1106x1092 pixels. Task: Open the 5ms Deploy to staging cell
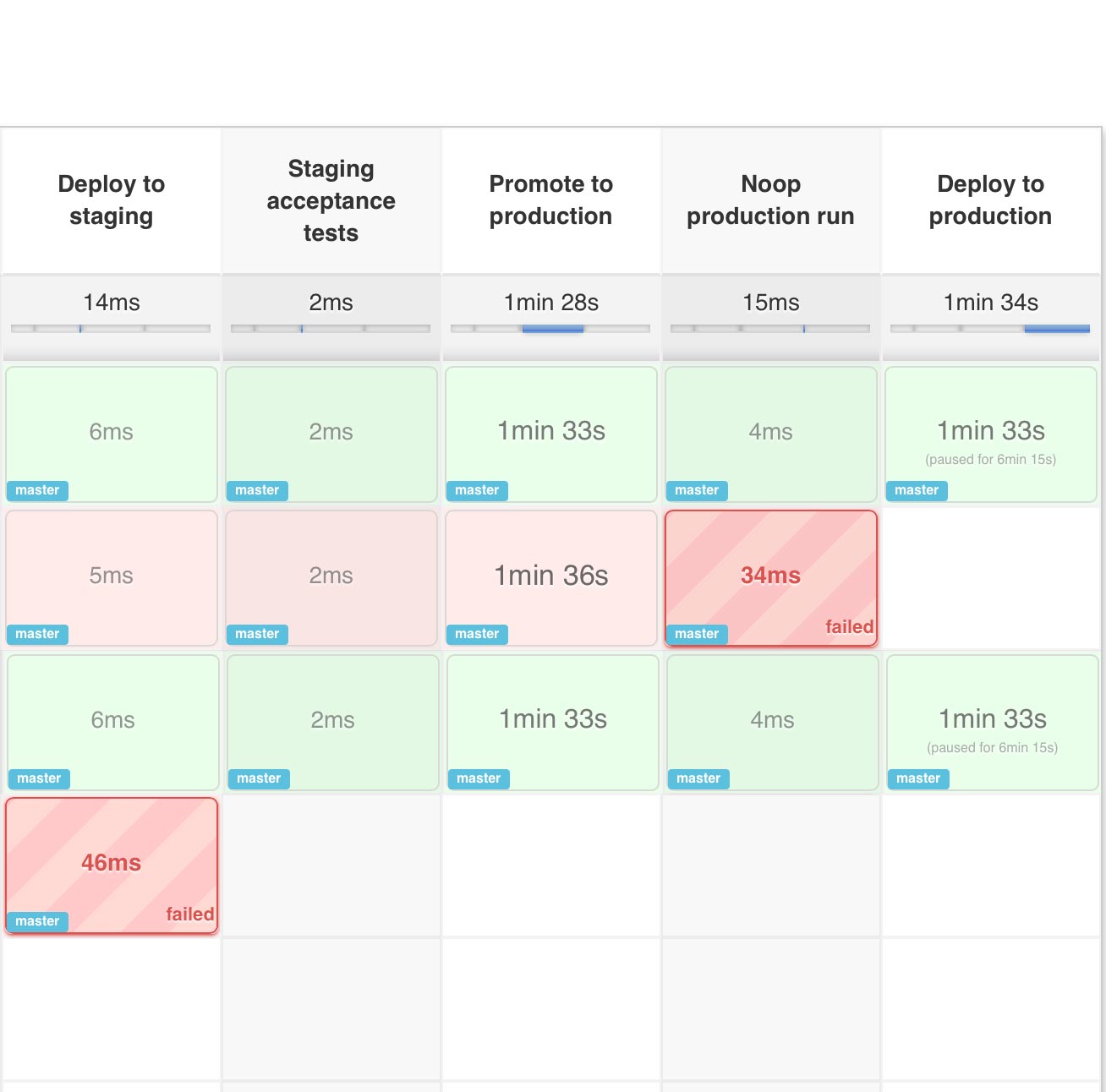click(x=111, y=576)
